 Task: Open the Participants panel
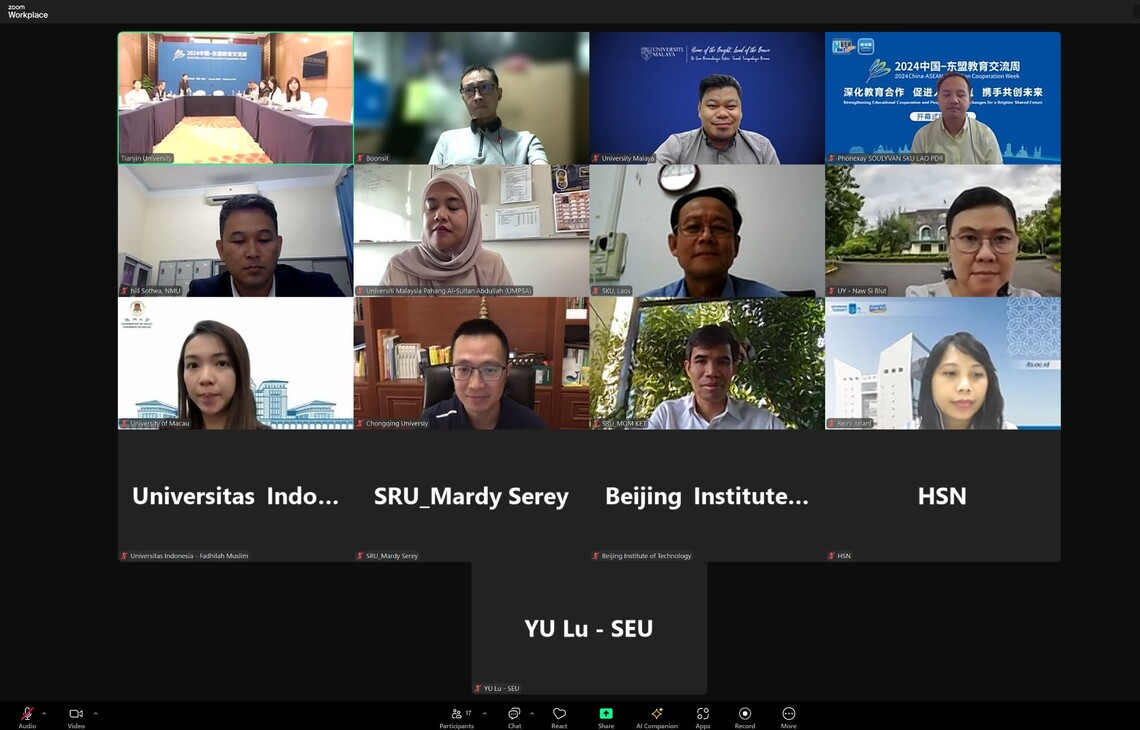(x=457, y=715)
